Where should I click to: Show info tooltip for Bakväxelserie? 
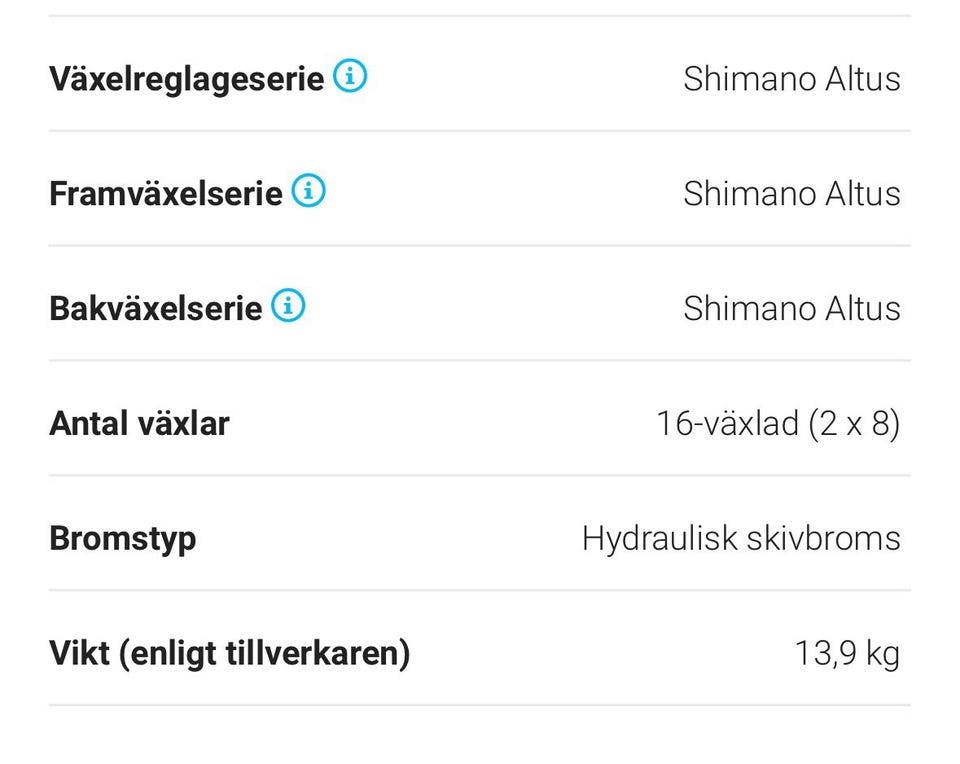tap(288, 306)
